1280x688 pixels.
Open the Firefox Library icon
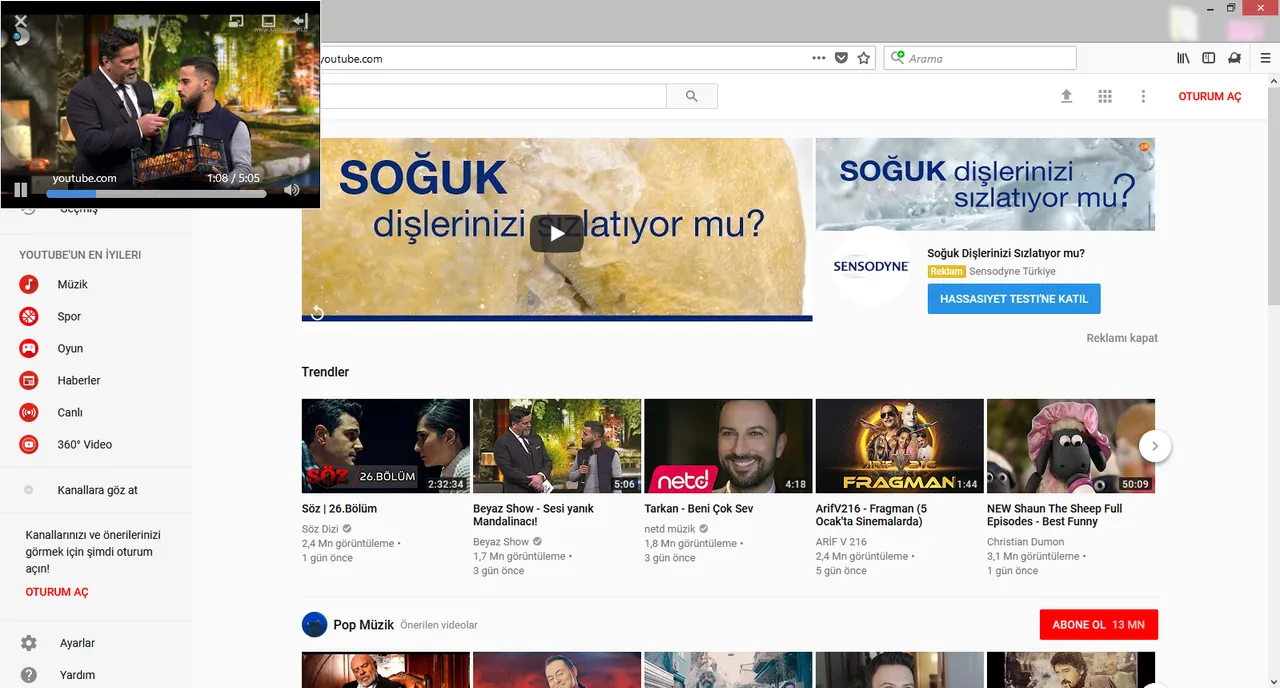point(1183,58)
